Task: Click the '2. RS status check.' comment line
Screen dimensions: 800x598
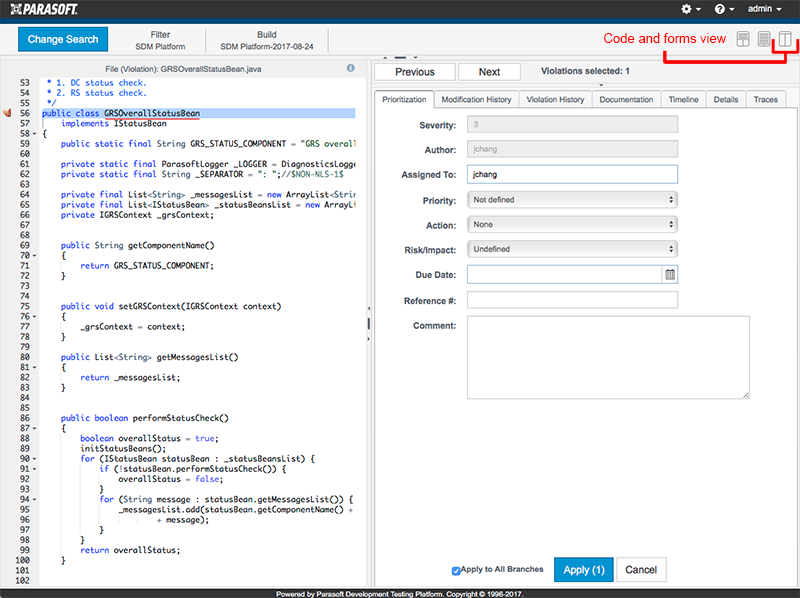Action: pos(96,93)
